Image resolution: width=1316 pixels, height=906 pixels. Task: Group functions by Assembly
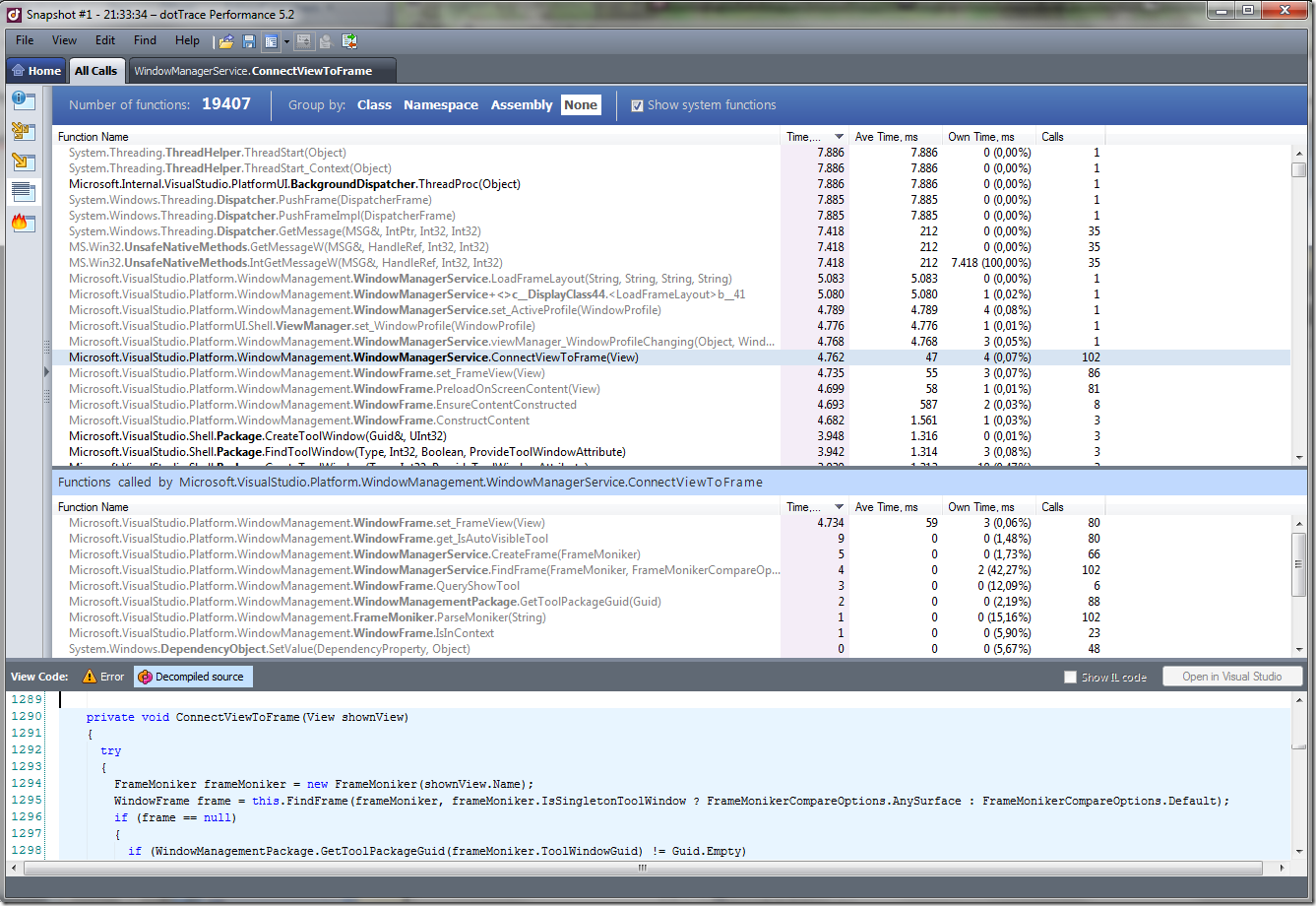(x=522, y=105)
